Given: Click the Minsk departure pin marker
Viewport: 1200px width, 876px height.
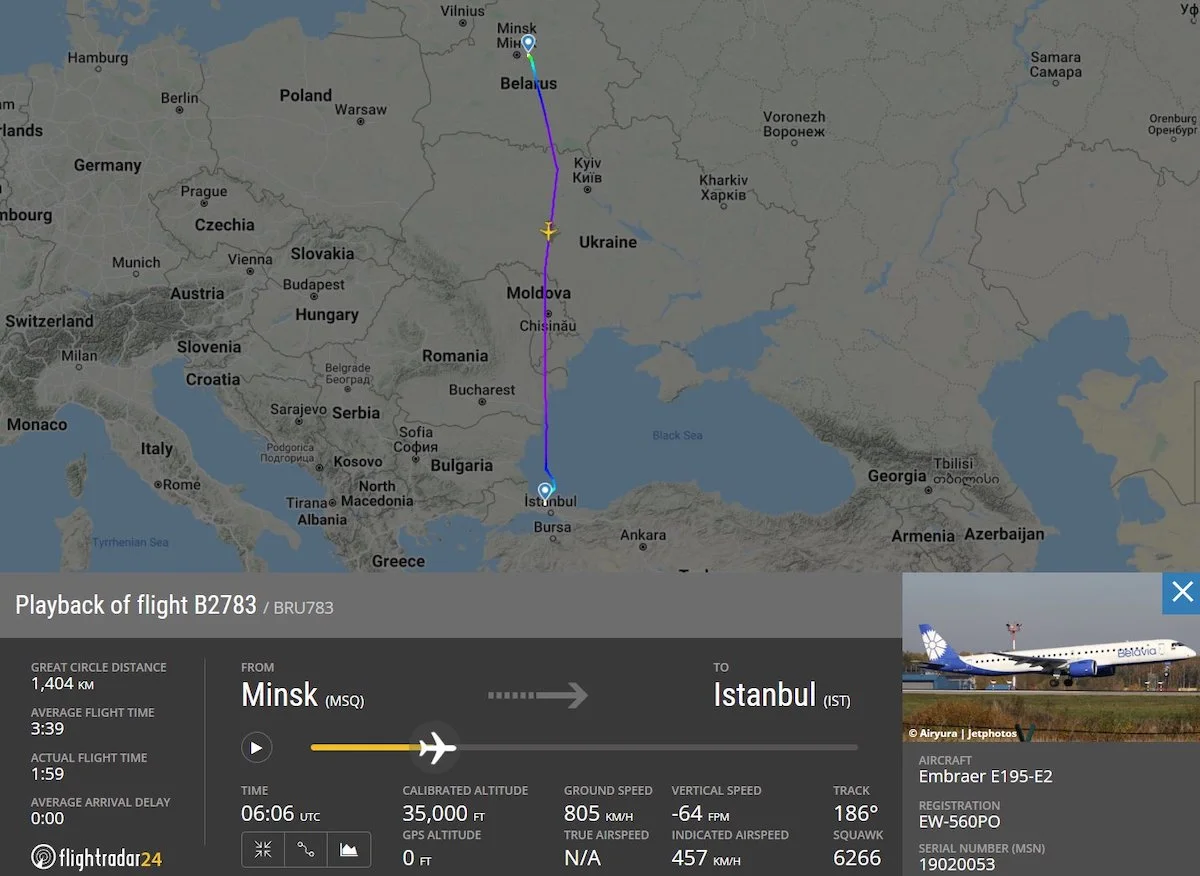Looking at the screenshot, I should (528, 43).
